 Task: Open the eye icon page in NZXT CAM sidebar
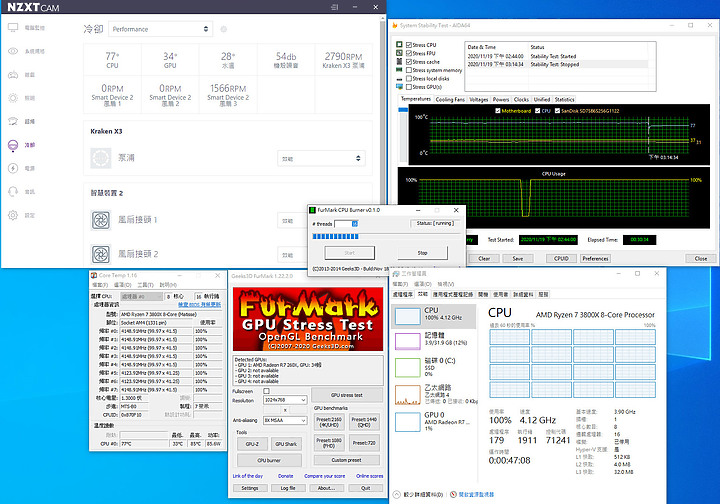tap(13, 51)
